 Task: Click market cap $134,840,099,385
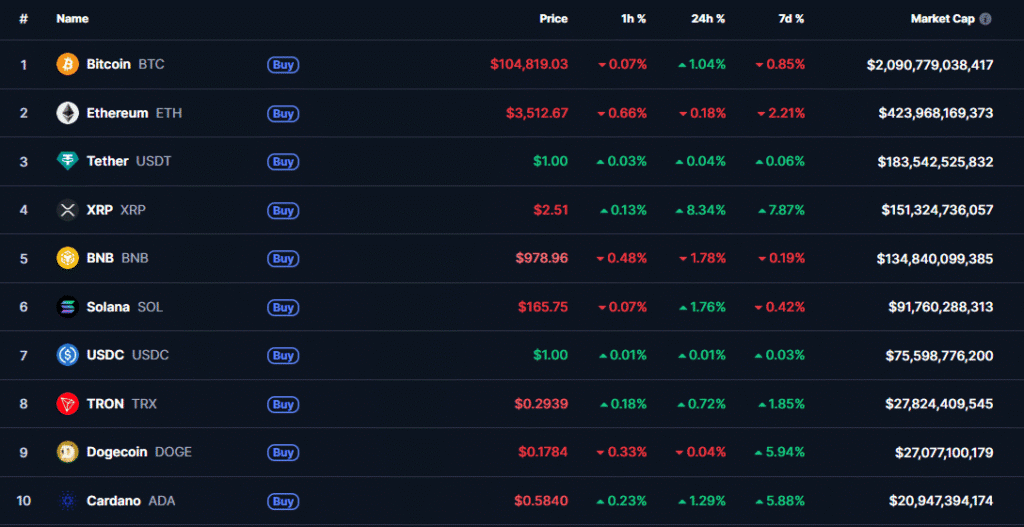pyautogui.click(x=935, y=259)
